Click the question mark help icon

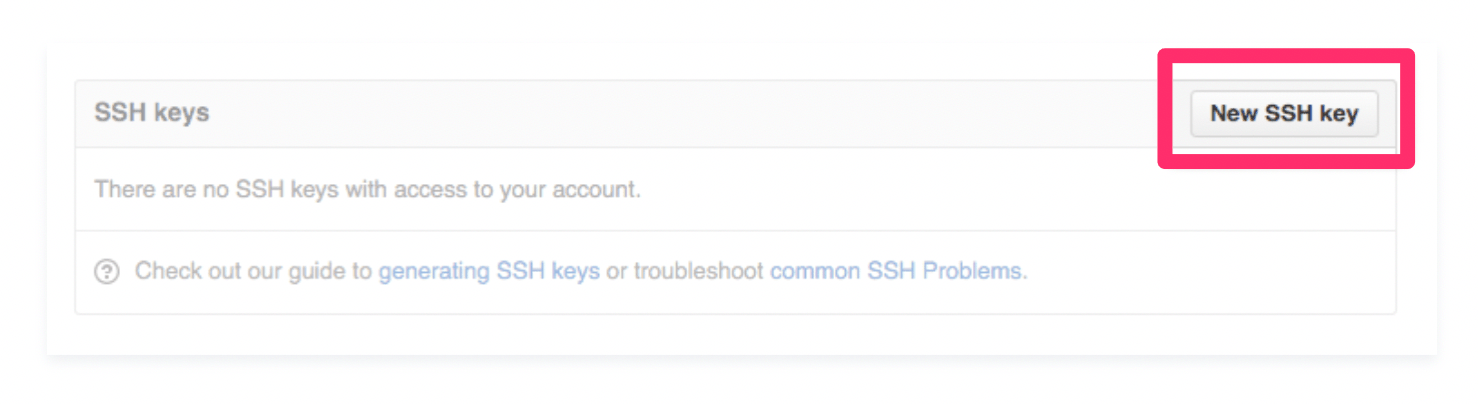[107, 271]
